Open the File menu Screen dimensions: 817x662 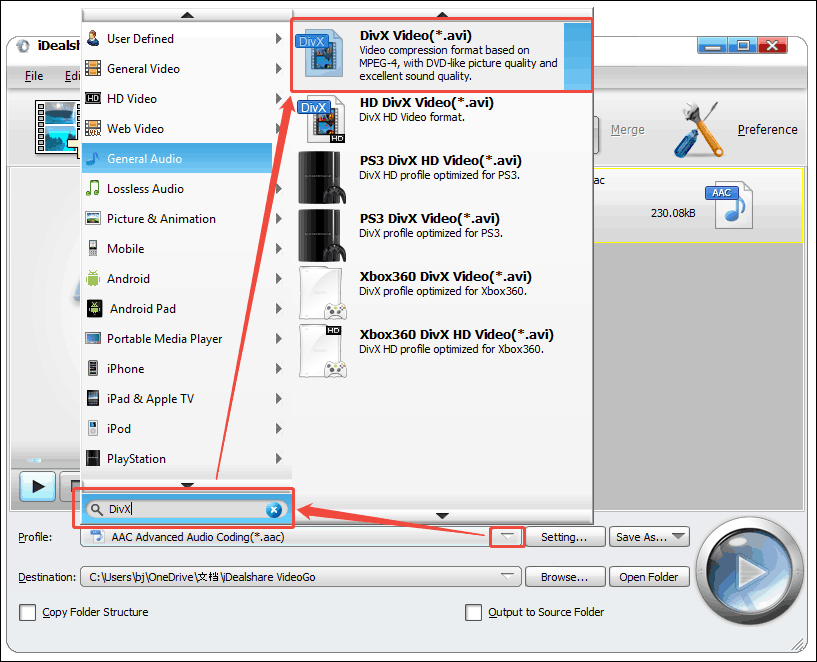tap(33, 75)
